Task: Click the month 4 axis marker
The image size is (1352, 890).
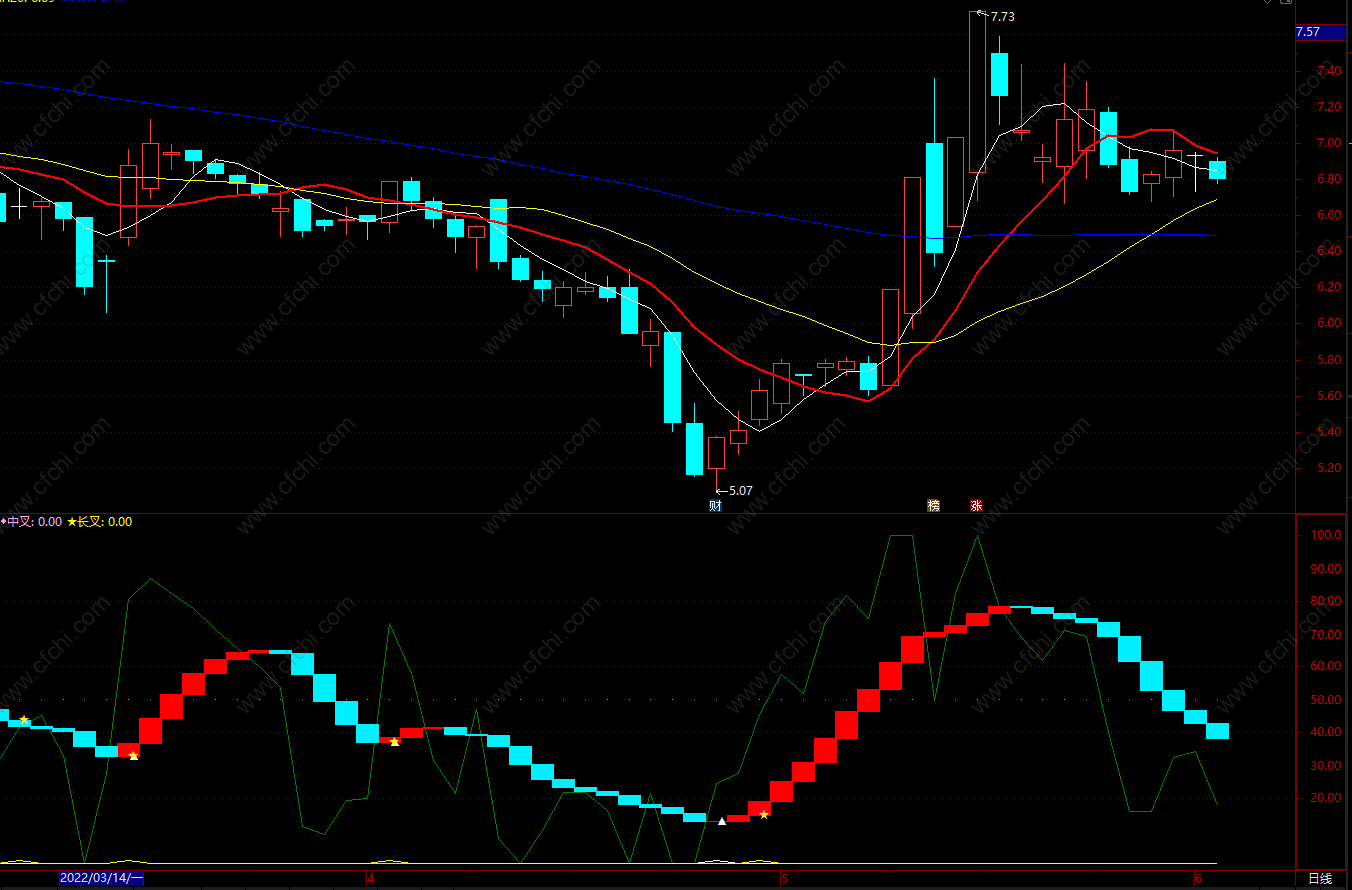Action: pos(370,879)
